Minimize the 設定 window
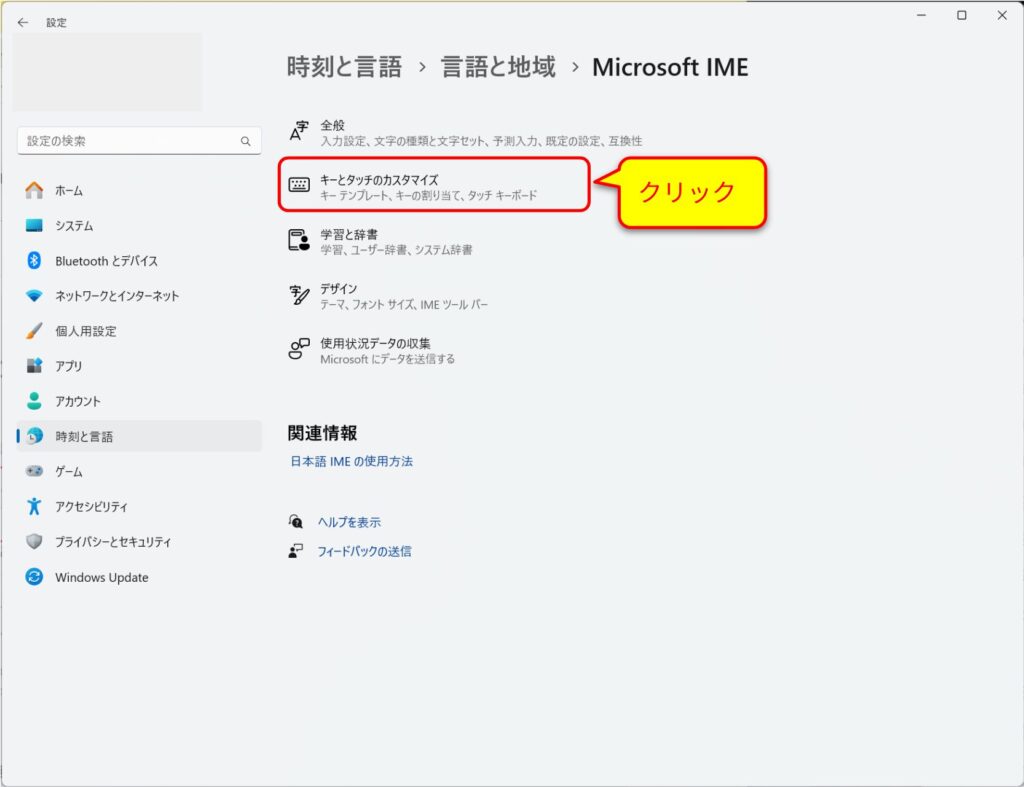Screen dimensions: 1024x787 pos(921,15)
